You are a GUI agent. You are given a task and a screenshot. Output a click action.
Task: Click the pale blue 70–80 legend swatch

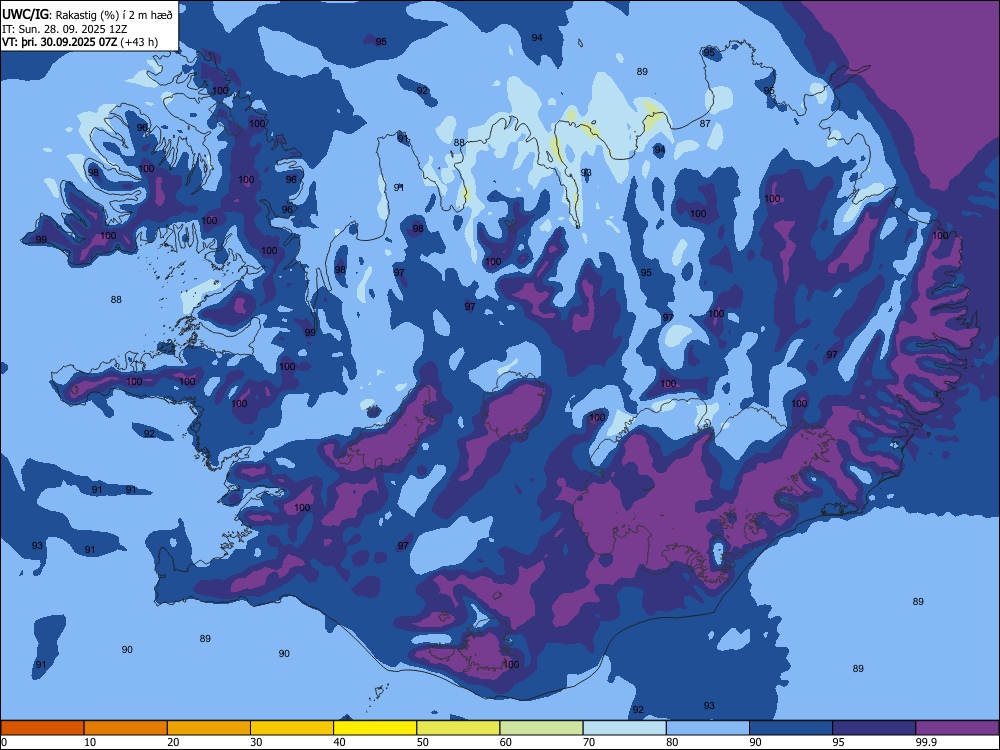click(624, 728)
